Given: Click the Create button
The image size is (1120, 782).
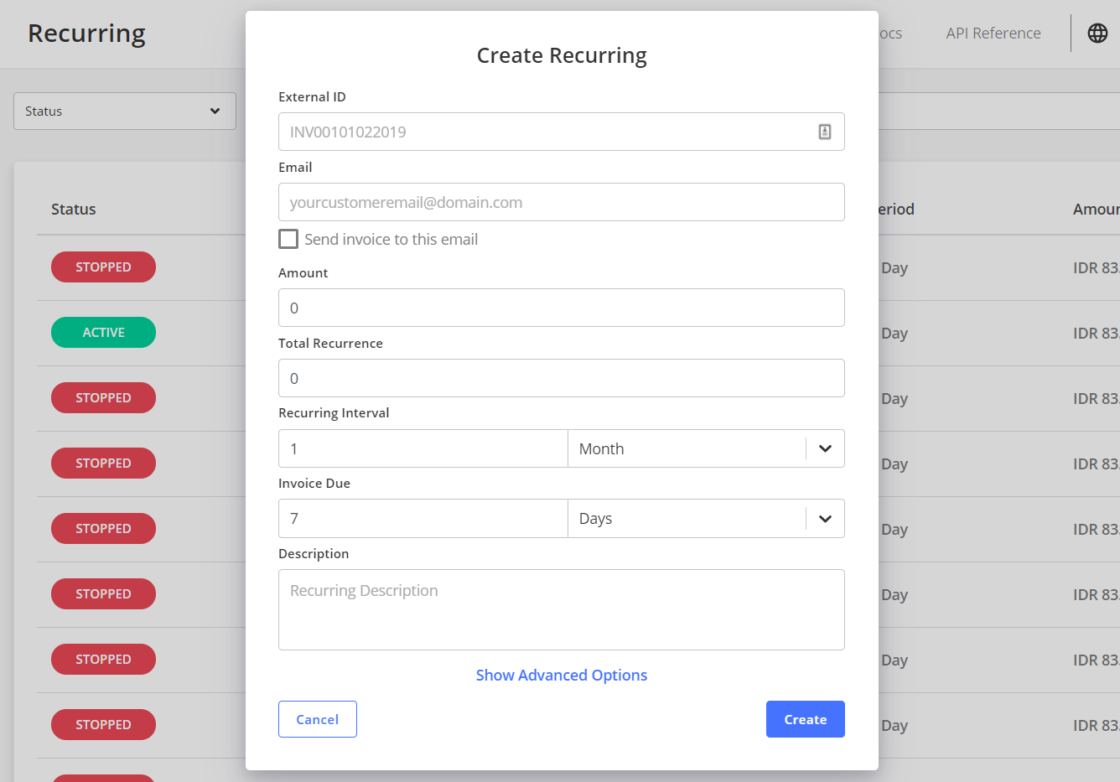Looking at the screenshot, I should pyautogui.click(x=805, y=719).
